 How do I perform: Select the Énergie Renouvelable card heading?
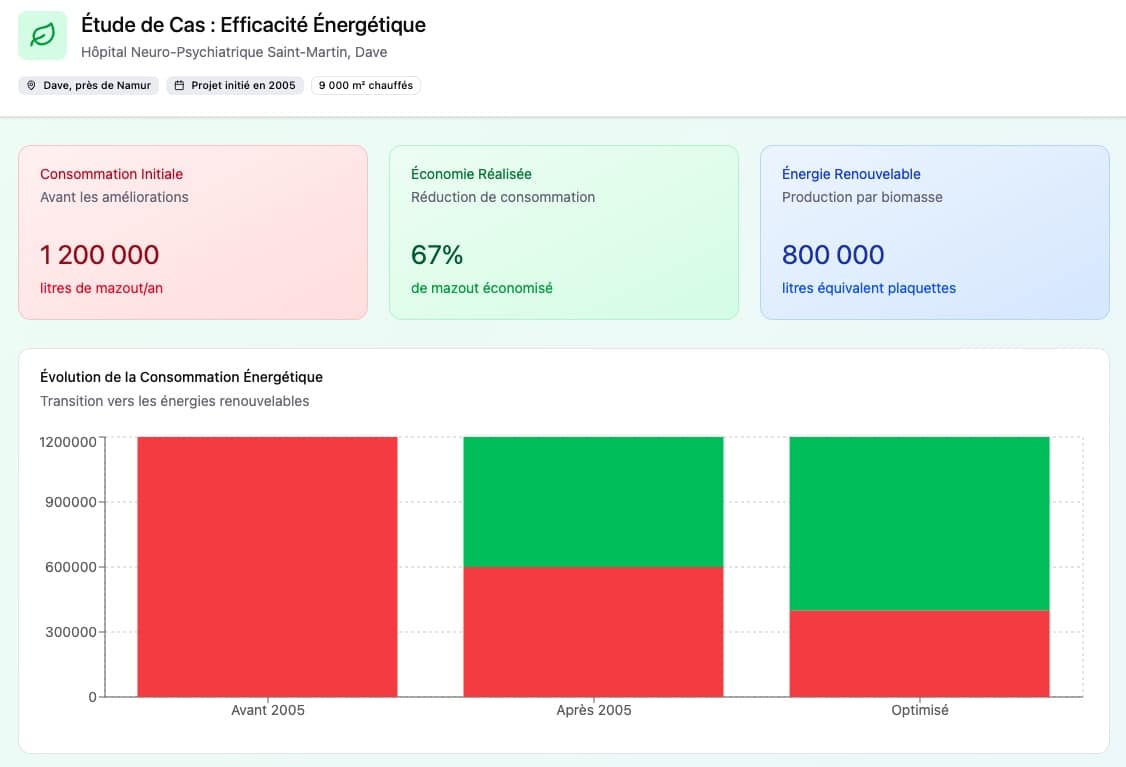pos(851,174)
